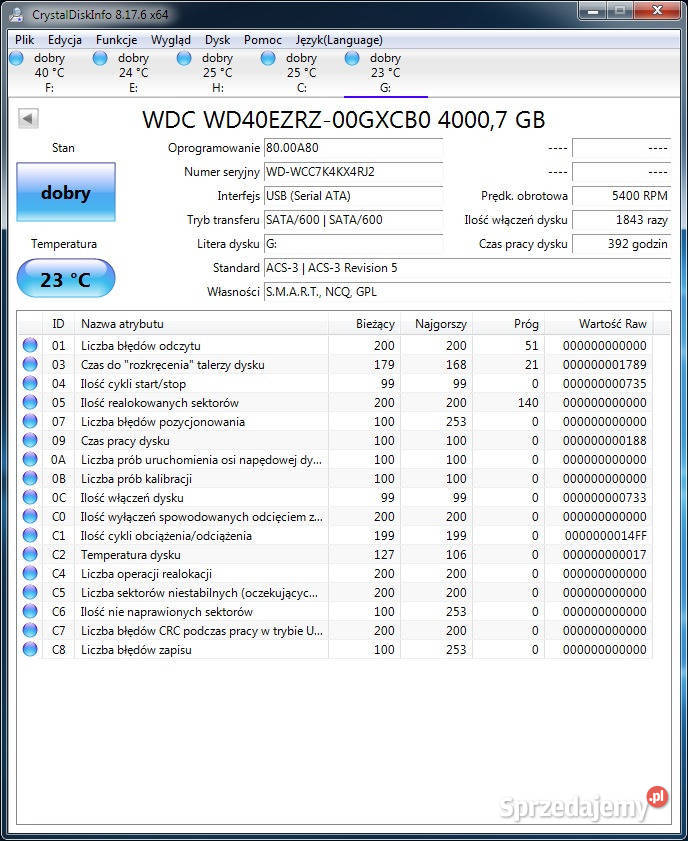Screen dimensions: 688x841
Task: Click status orb for attribute C8 write errors
Action: pos(30,649)
